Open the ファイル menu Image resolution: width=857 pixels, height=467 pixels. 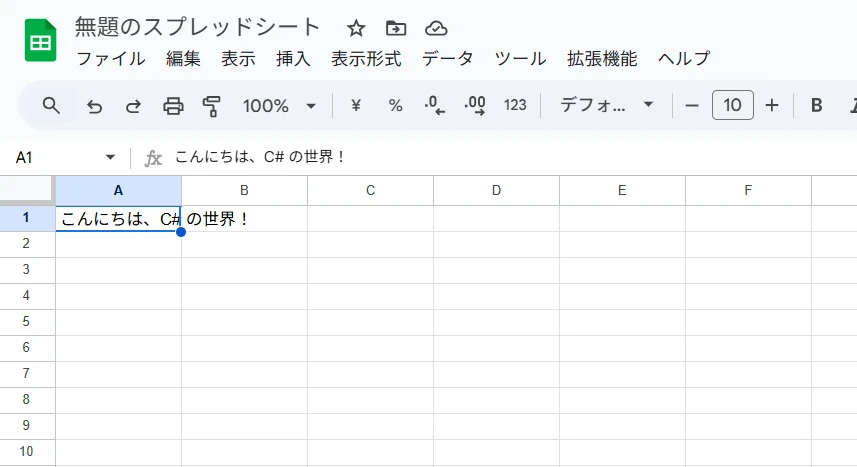(111, 59)
